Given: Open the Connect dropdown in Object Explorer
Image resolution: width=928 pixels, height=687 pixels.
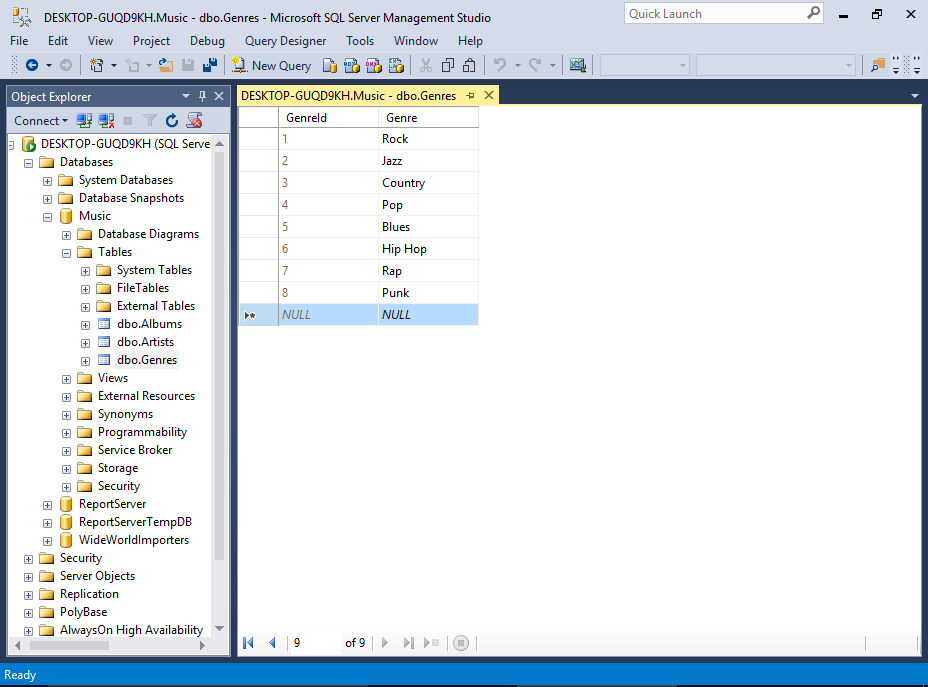Looking at the screenshot, I should point(40,120).
